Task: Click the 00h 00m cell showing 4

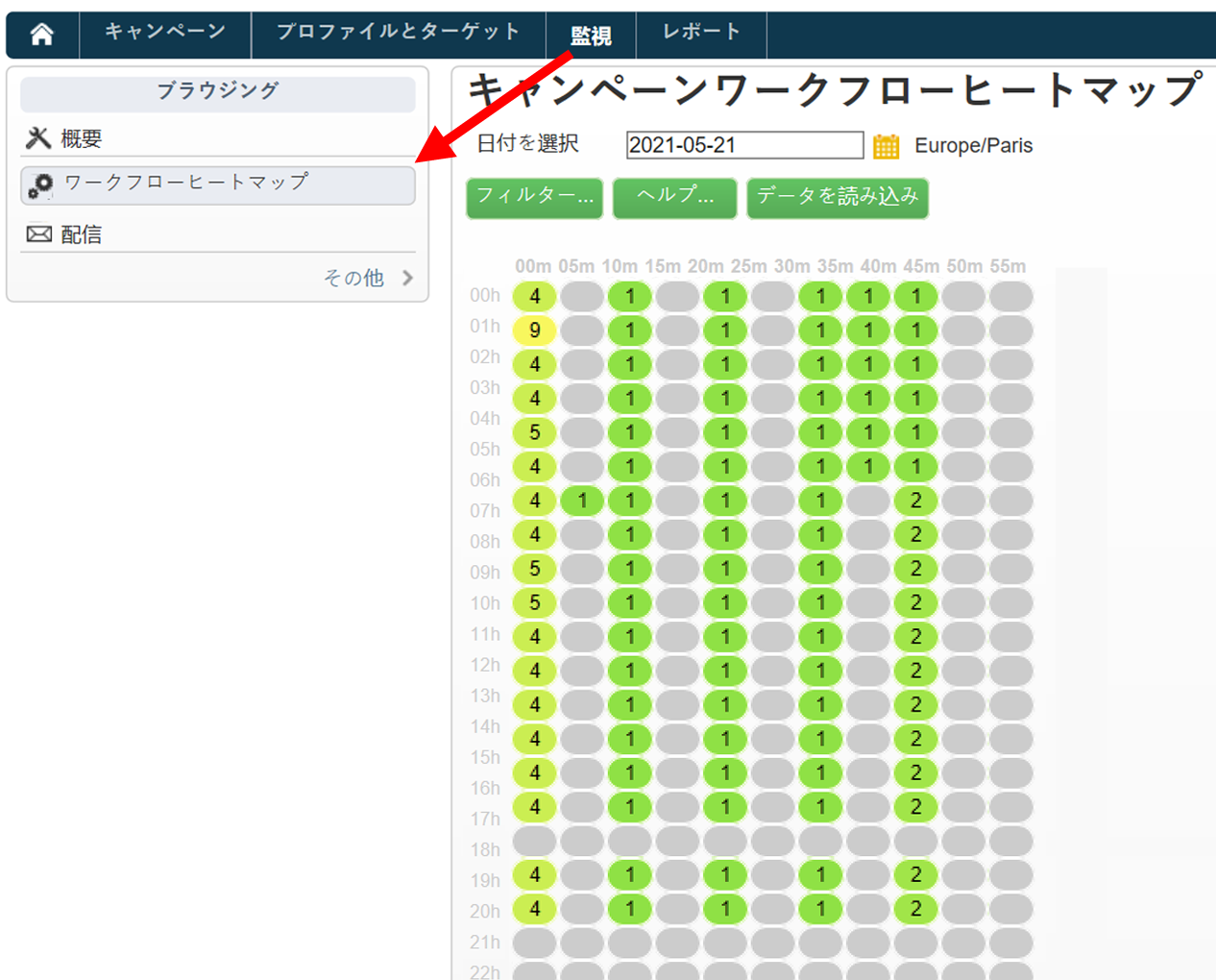Action: [x=534, y=296]
